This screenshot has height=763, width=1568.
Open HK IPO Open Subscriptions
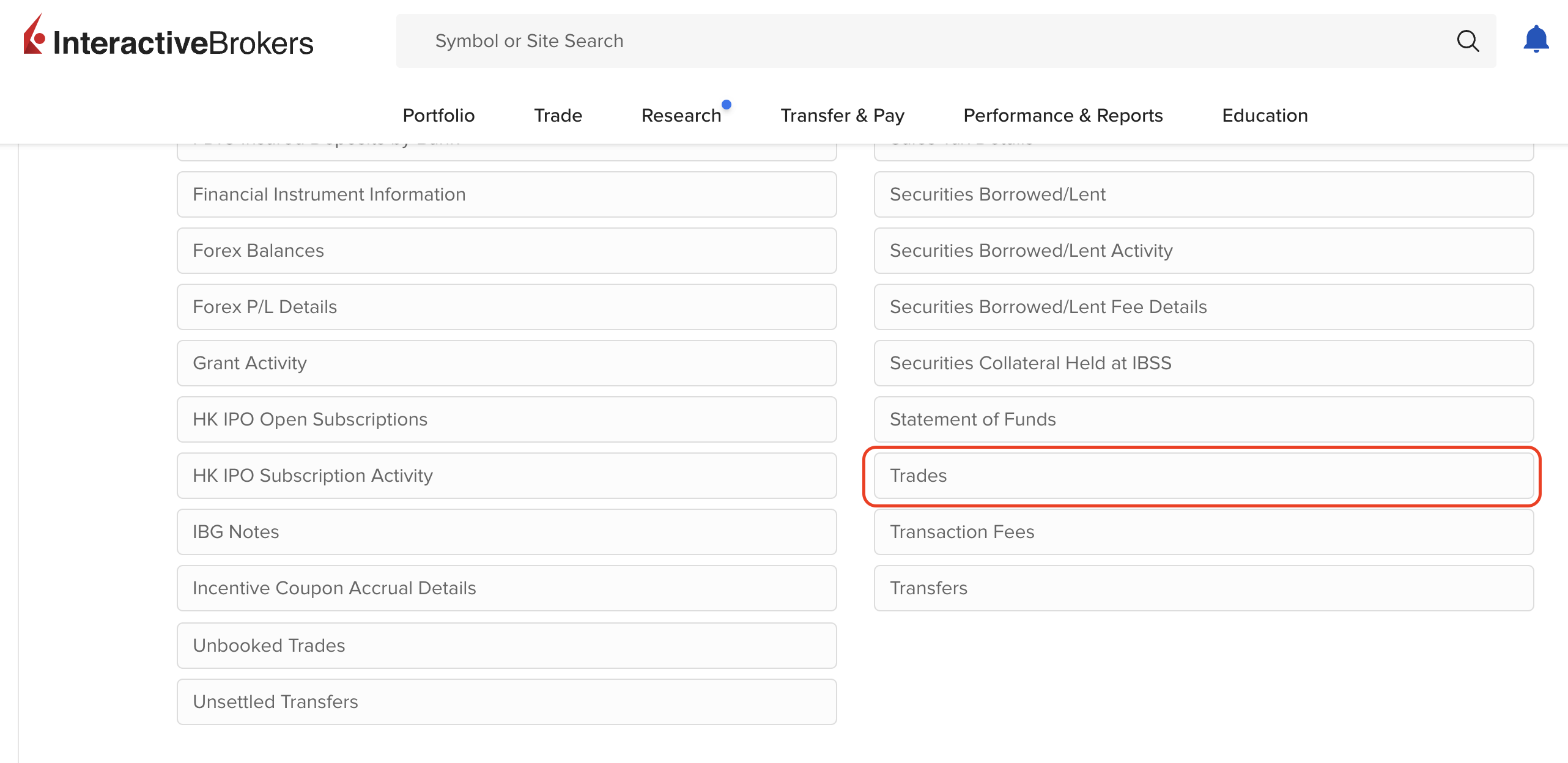pos(506,419)
